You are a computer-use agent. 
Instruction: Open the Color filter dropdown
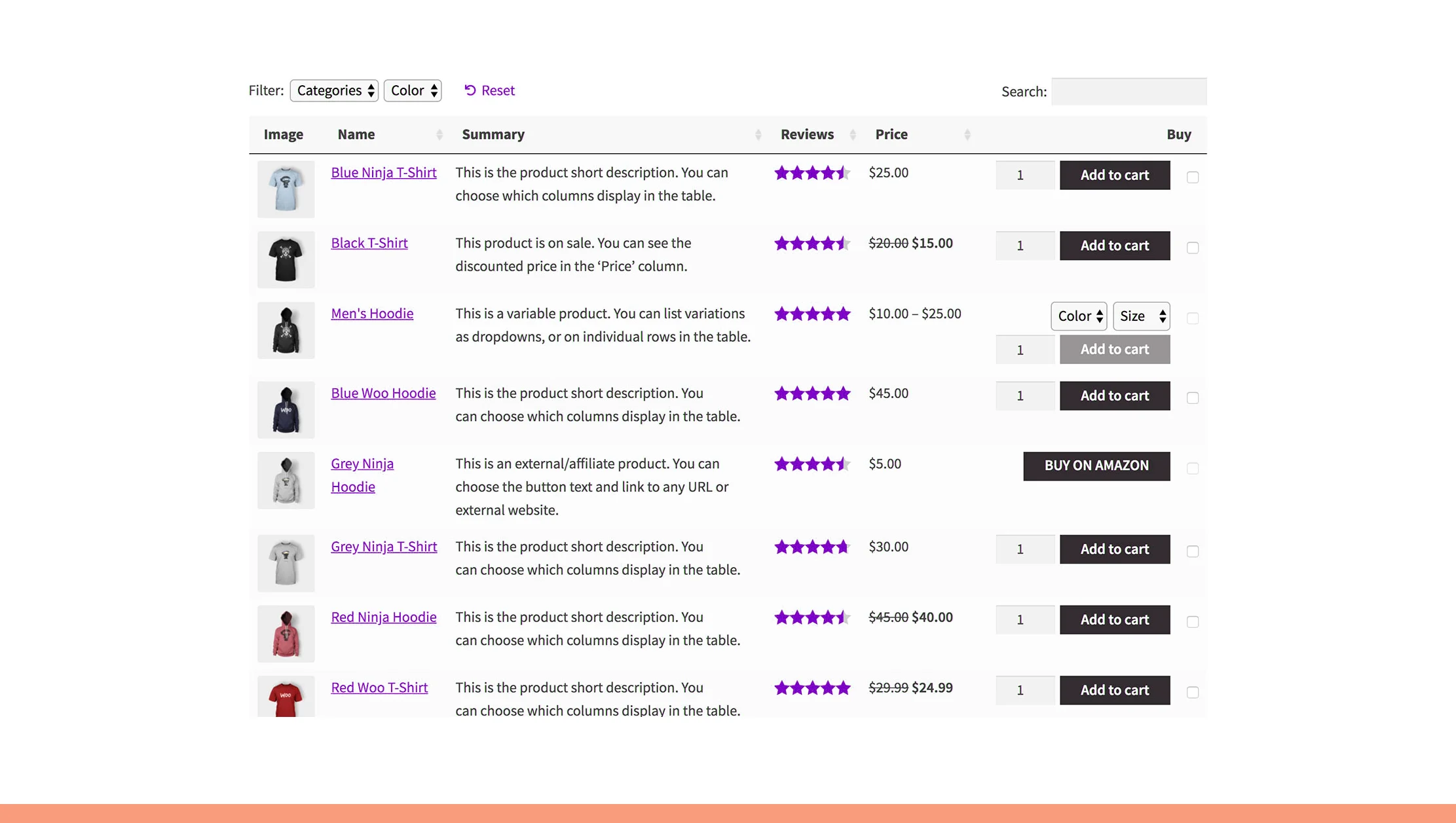(x=413, y=90)
